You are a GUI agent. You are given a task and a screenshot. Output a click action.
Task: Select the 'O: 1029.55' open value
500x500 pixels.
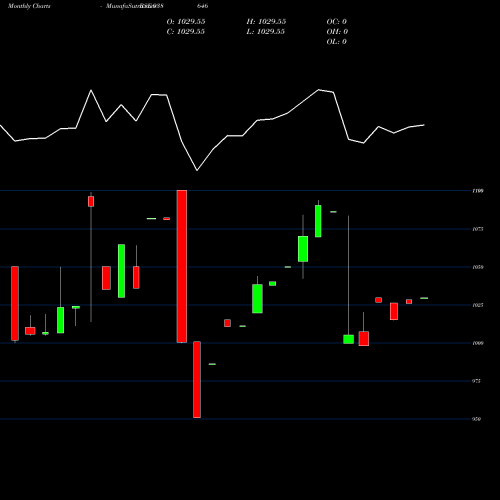pyautogui.click(x=186, y=22)
